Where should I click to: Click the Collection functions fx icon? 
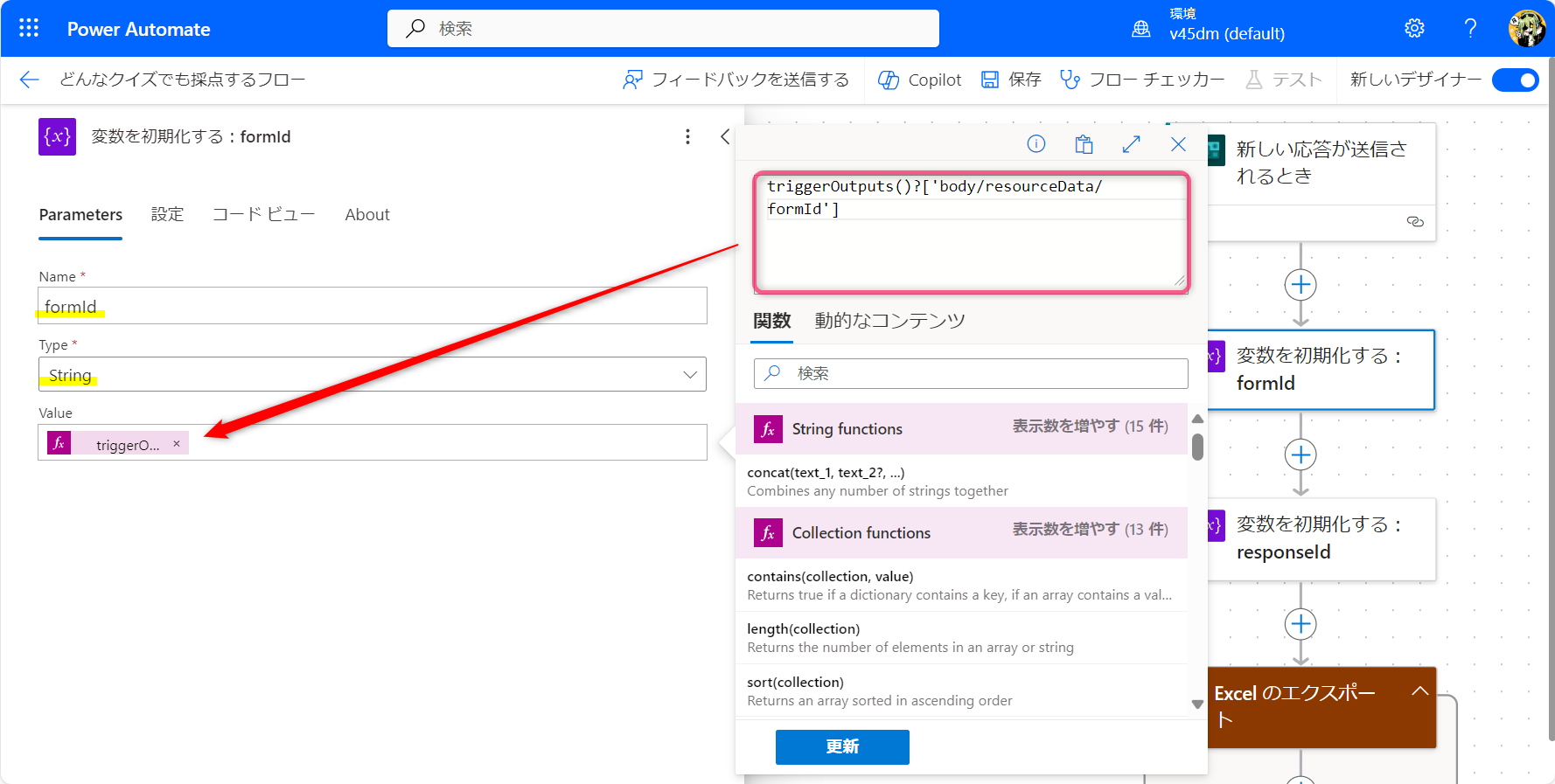[x=768, y=532]
